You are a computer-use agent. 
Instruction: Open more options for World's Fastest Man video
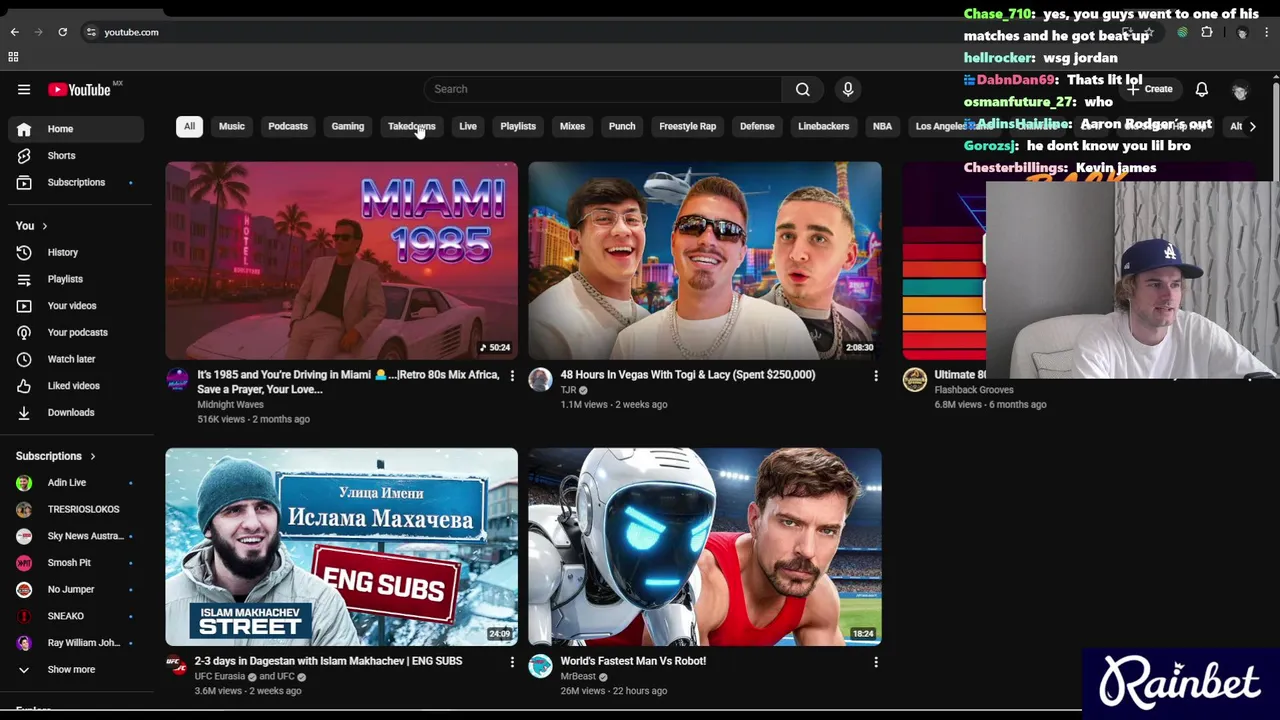pos(876,662)
